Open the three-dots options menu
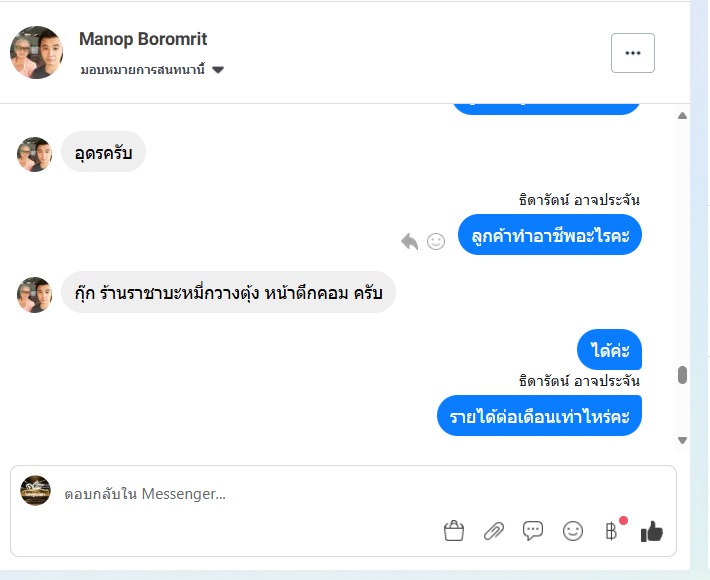Screen dimensions: 710x580 (x=633, y=53)
